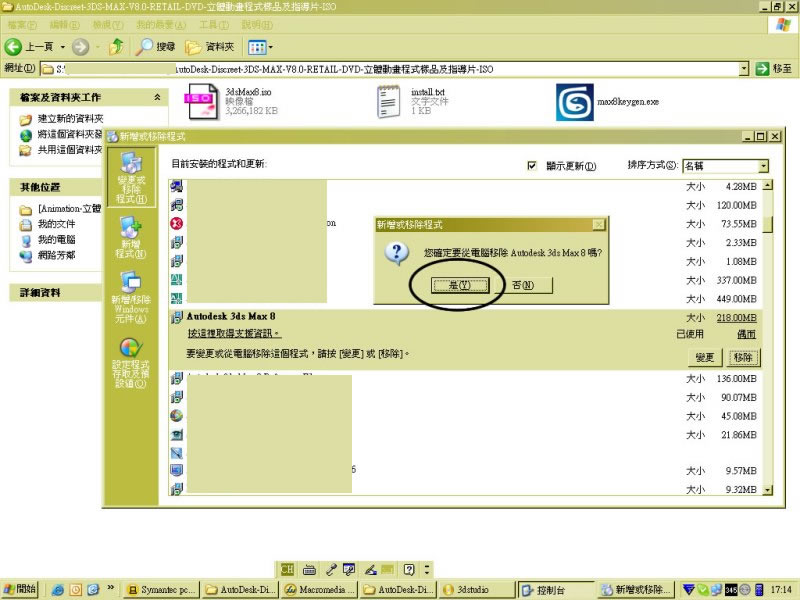This screenshot has width=800, height=600.
Task: Click the program list scrollbar up arrow
Action: point(767,185)
